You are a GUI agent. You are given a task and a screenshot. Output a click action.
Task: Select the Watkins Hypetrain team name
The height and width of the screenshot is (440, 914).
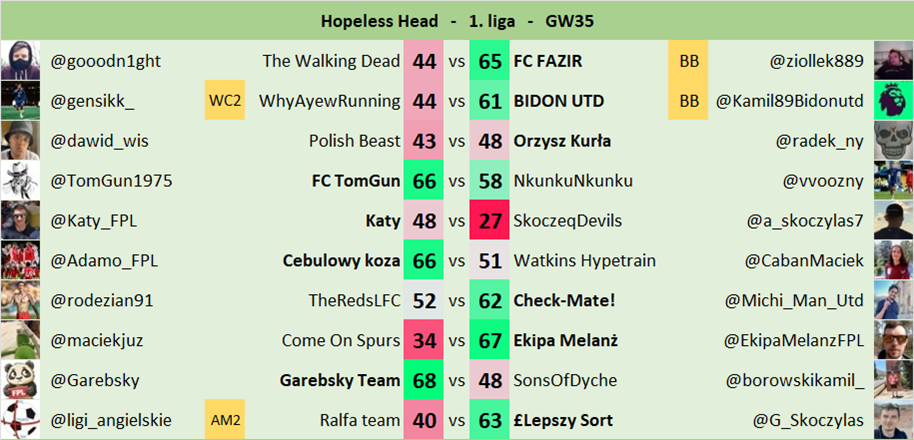(x=585, y=261)
